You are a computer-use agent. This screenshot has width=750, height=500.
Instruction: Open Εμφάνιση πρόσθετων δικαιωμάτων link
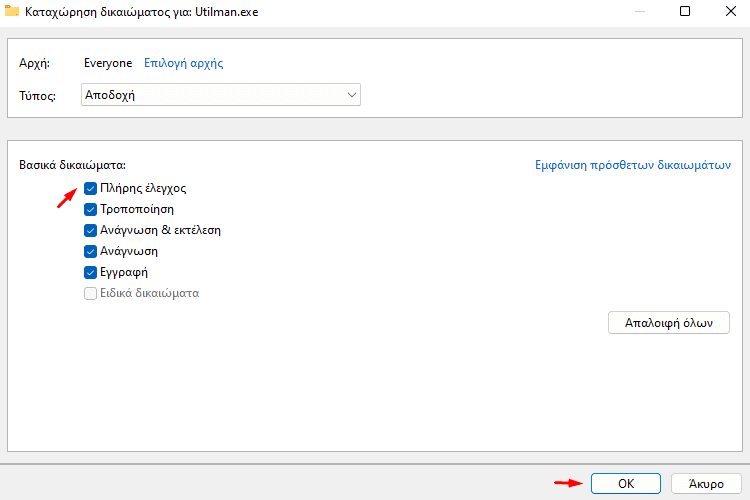click(x=633, y=165)
